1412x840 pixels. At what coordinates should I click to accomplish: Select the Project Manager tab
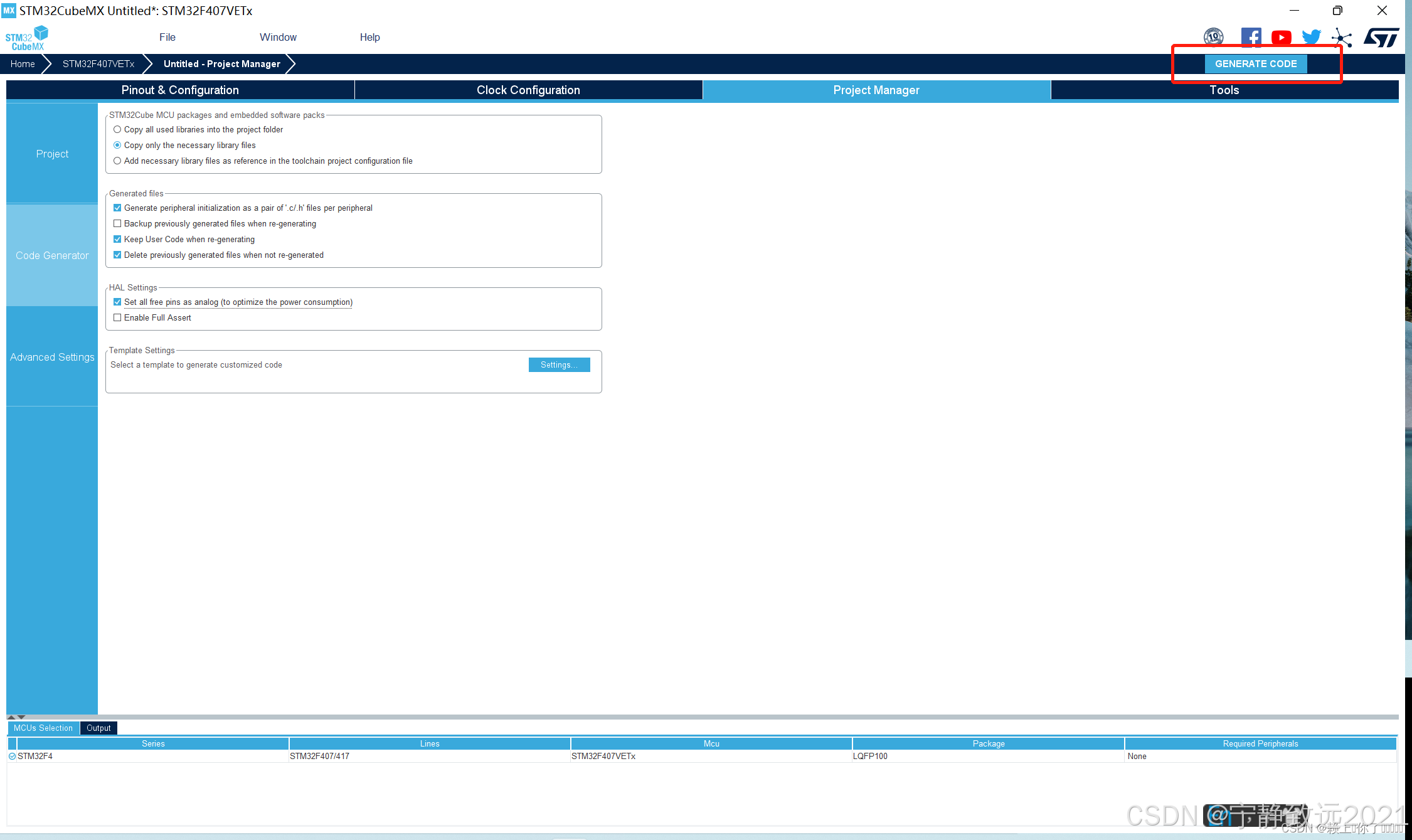[876, 90]
